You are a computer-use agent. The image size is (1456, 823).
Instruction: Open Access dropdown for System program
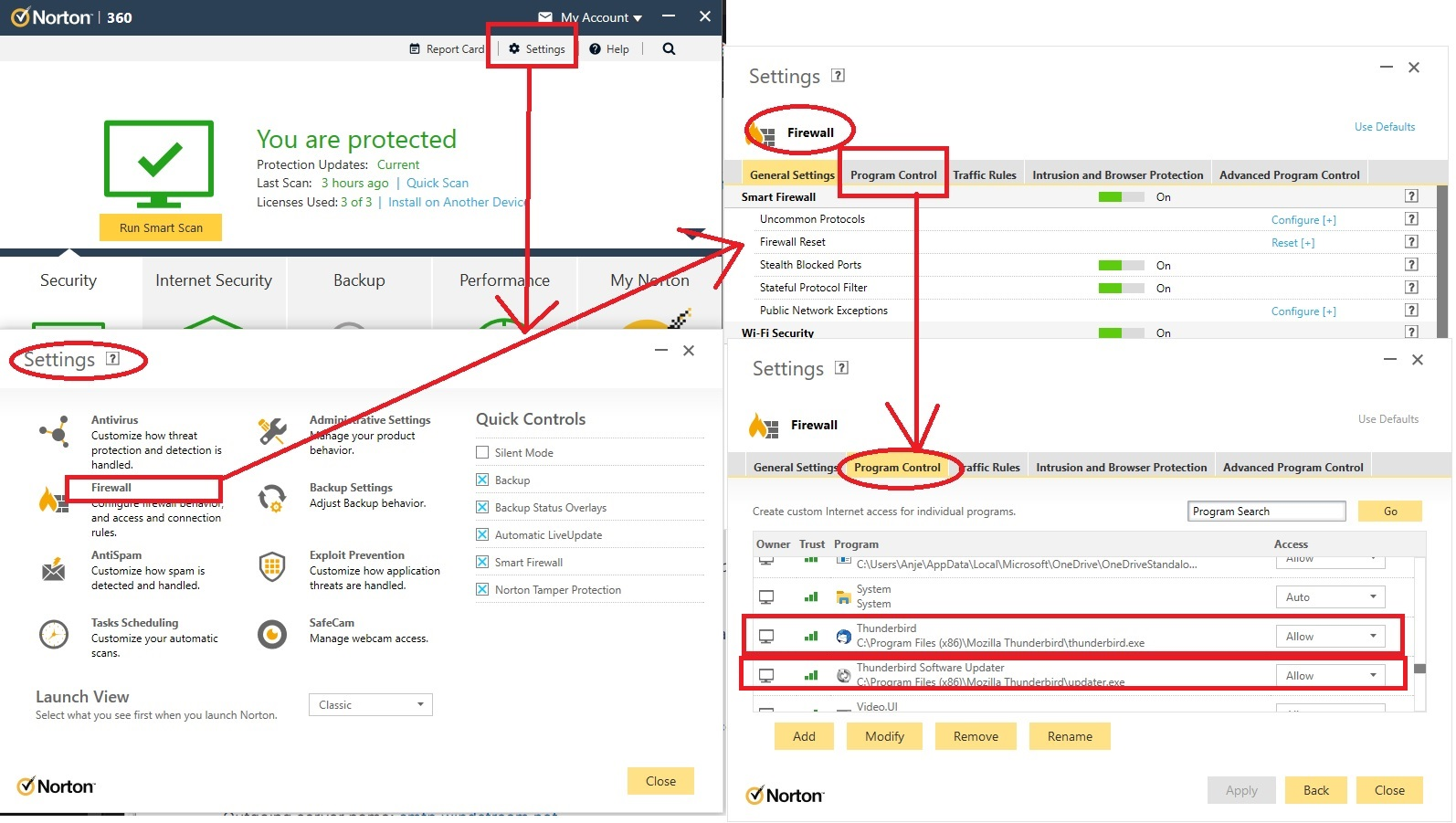click(1330, 597)
